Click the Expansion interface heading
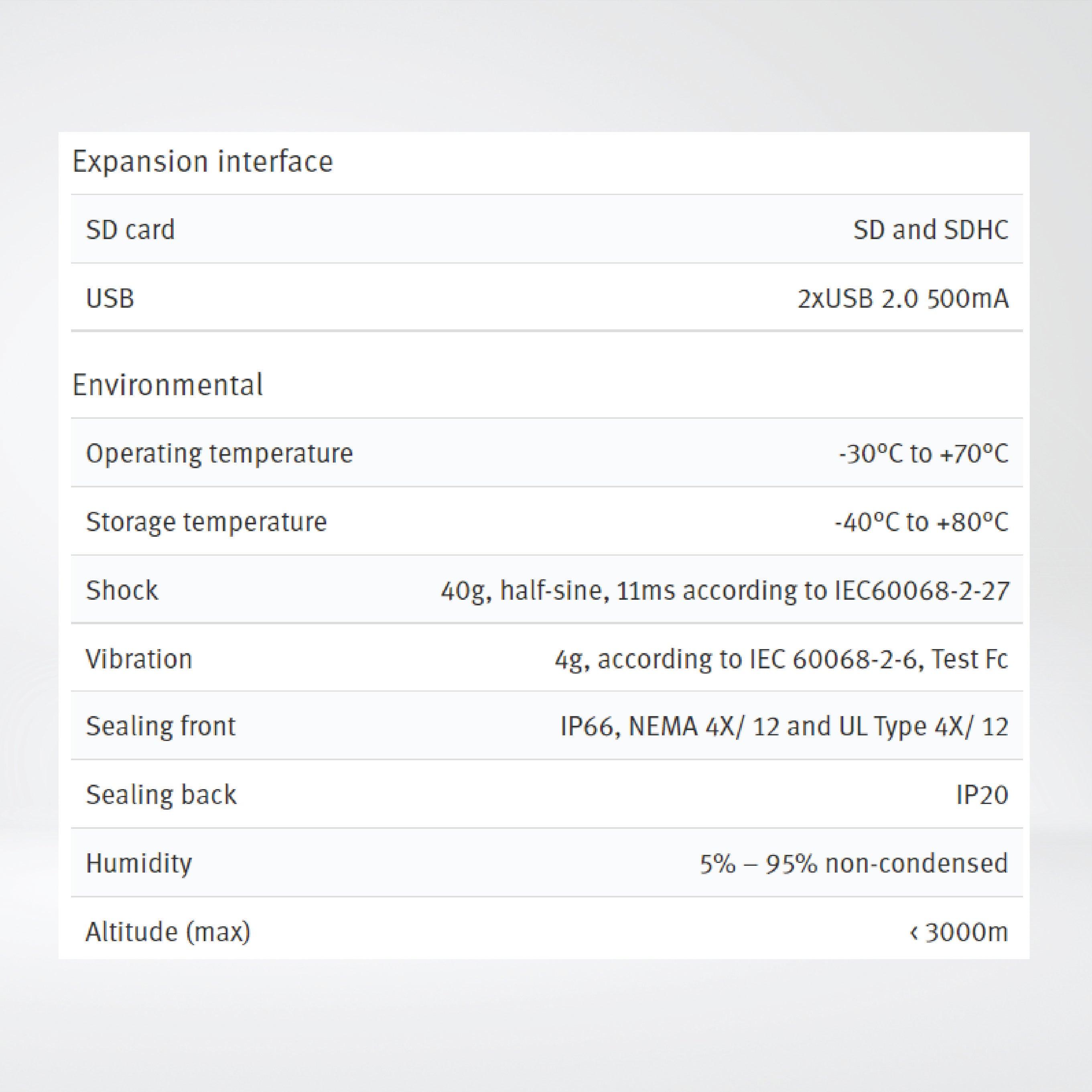This screenshot has height=1092, width=1092. point(202,162)
